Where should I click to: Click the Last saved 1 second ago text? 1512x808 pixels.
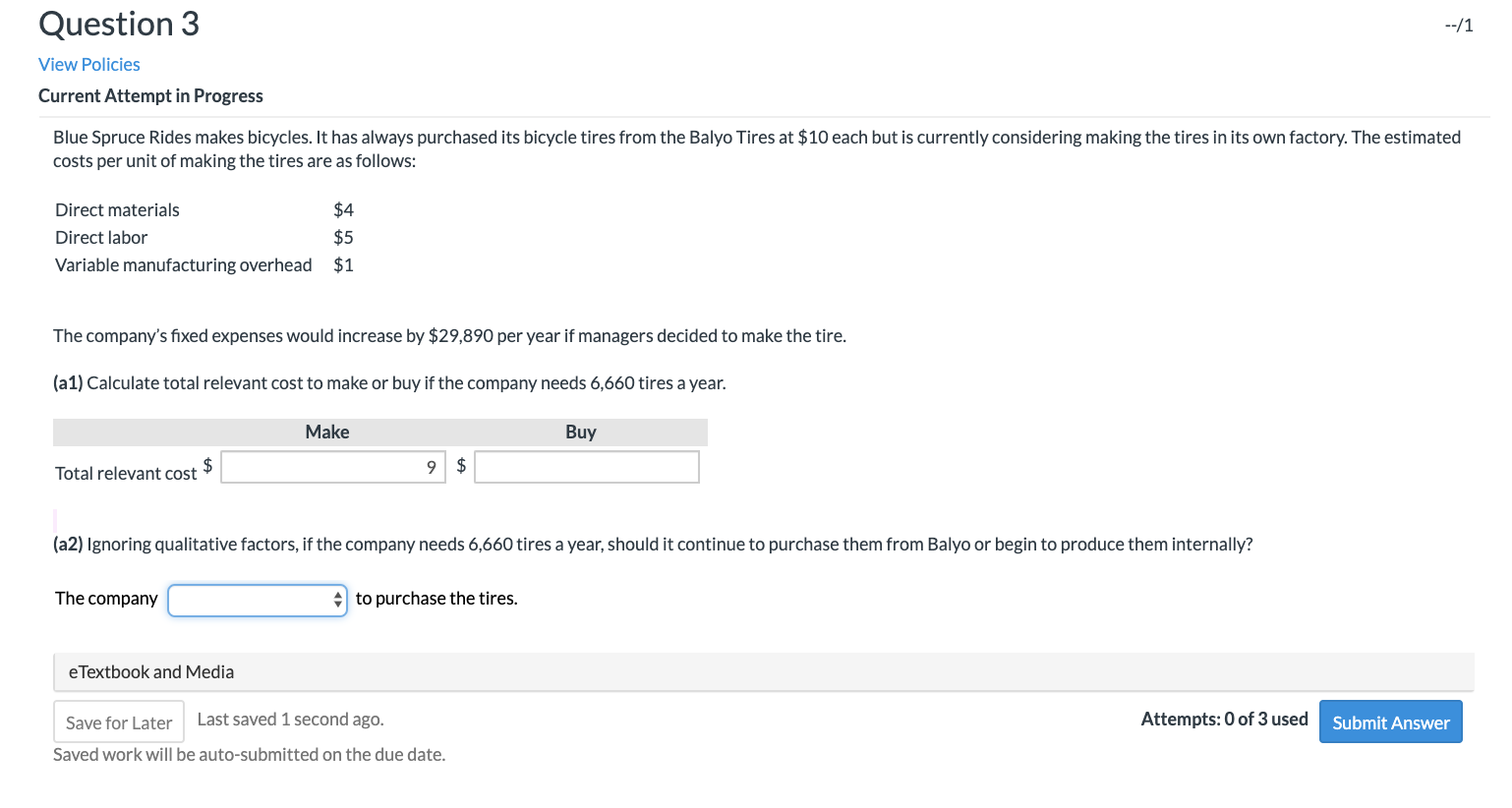(x=289, y=719)
